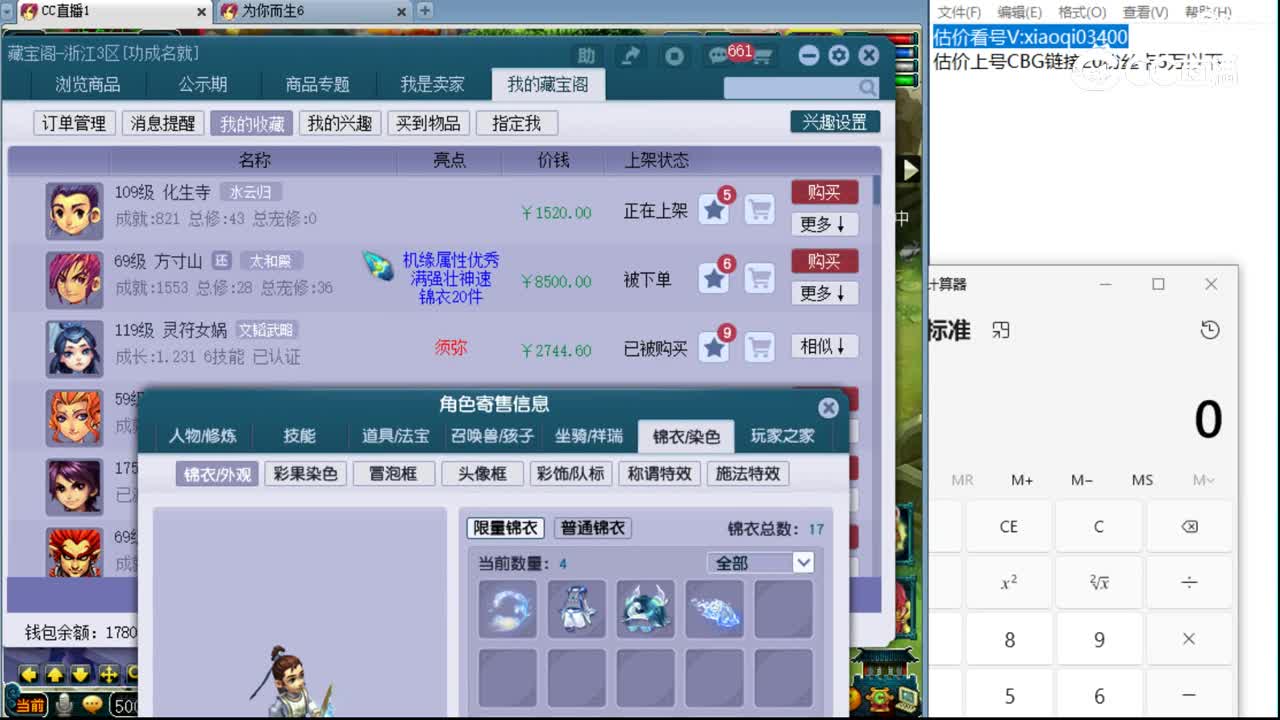
Task: Click the yellow chat bubble icon in the game
Action: (x=92, y=704)
